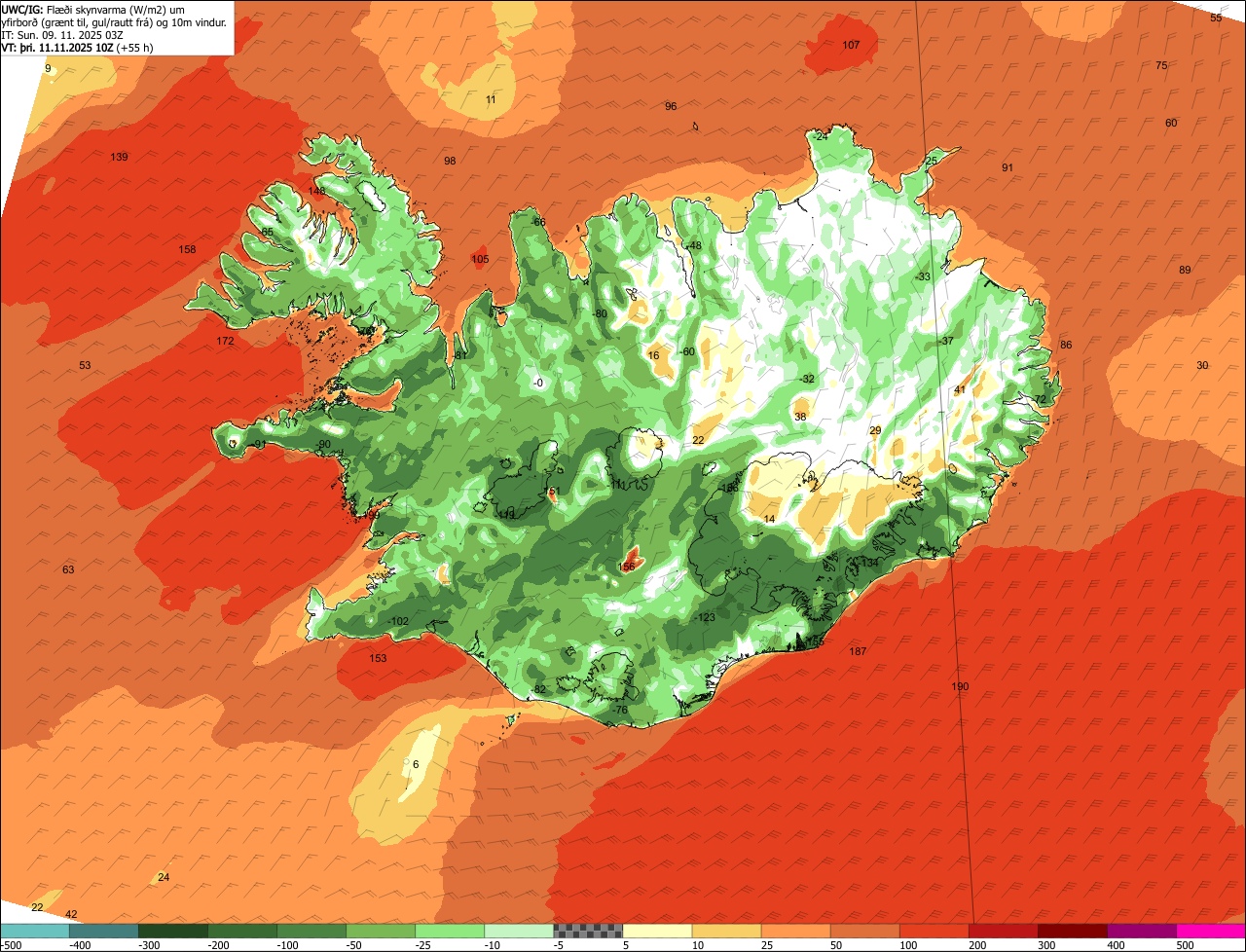Click the 'IT: Sun. 09. 11. 2025 03Z' line
The image size is (1246, 952).
[x=62, y=34]
